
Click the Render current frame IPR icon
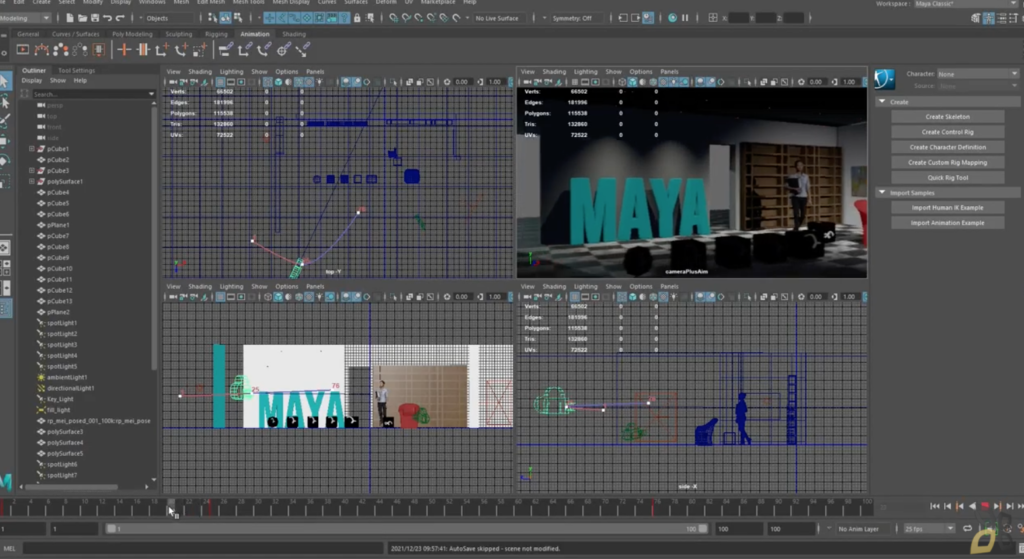tap(672, 18)
